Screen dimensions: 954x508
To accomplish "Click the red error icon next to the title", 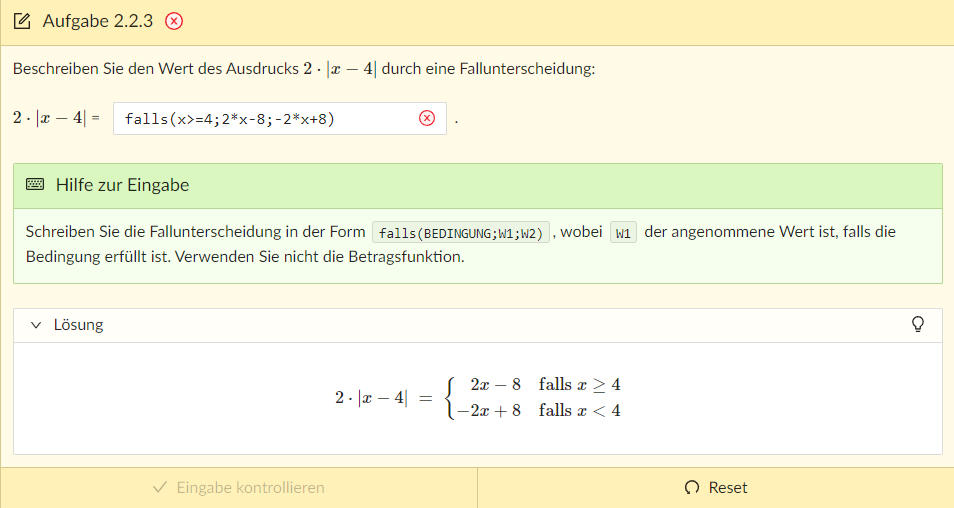I will coord(174,21).
